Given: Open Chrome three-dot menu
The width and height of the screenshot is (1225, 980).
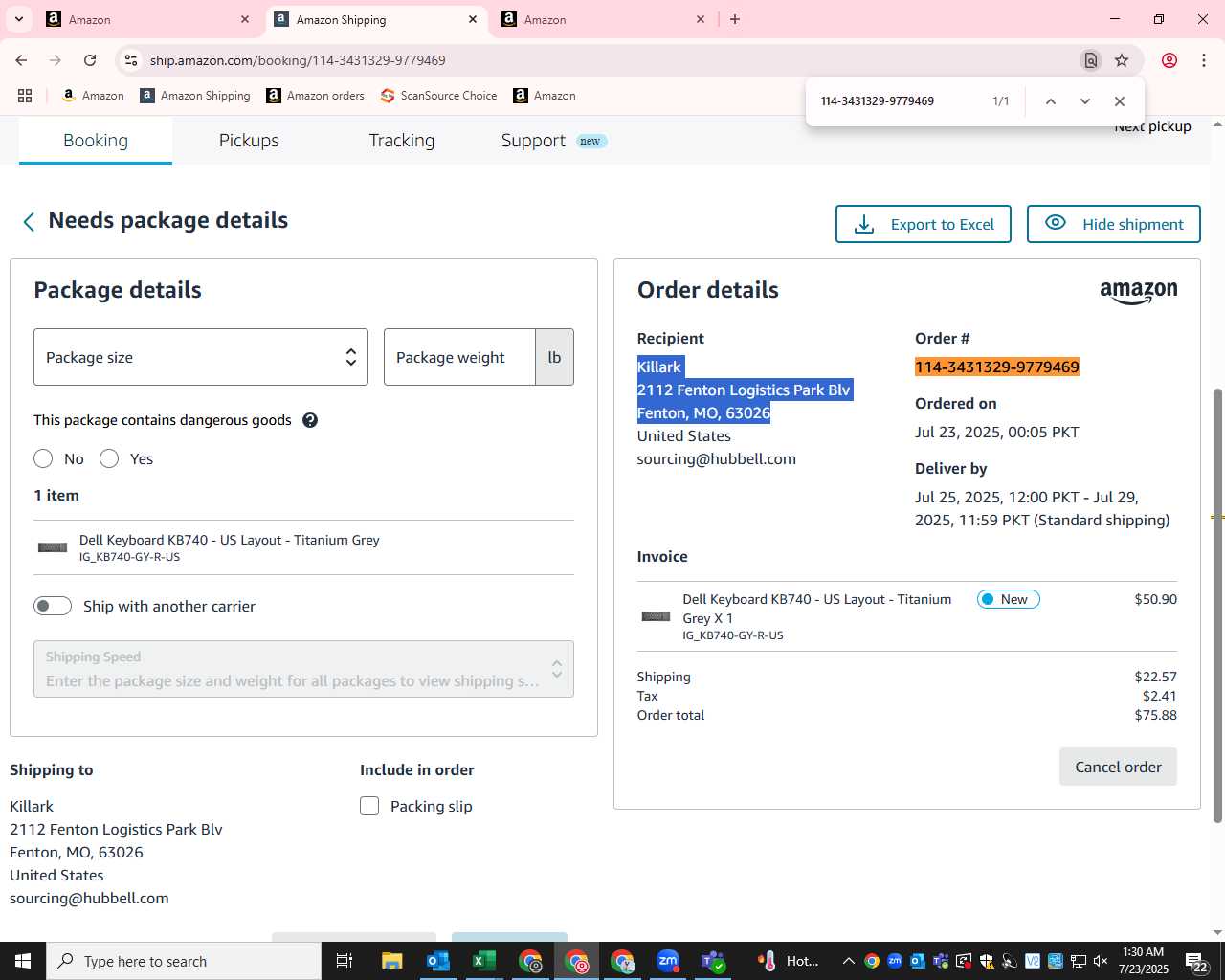Looking at the screenshot, I should [x=1204, y=60].
